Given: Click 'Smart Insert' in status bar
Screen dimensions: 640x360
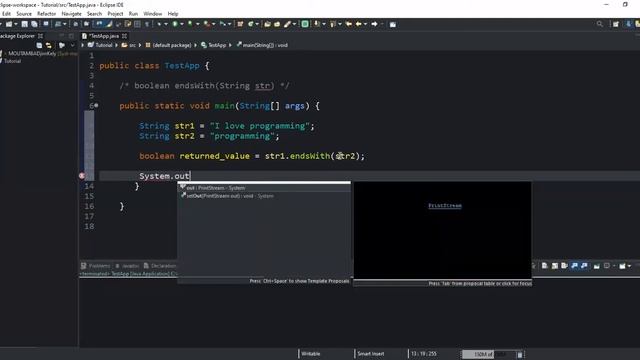Looking at the screenshot, I should (x=371, y=354).
